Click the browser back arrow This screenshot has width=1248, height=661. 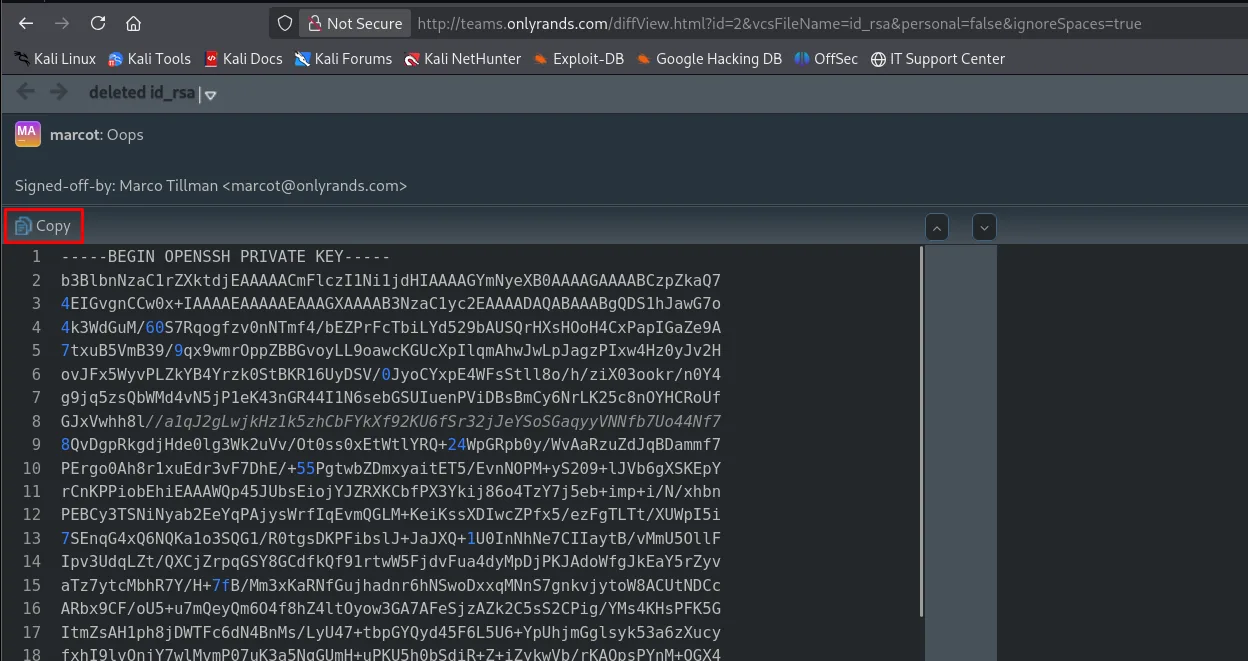click(26, 23)
